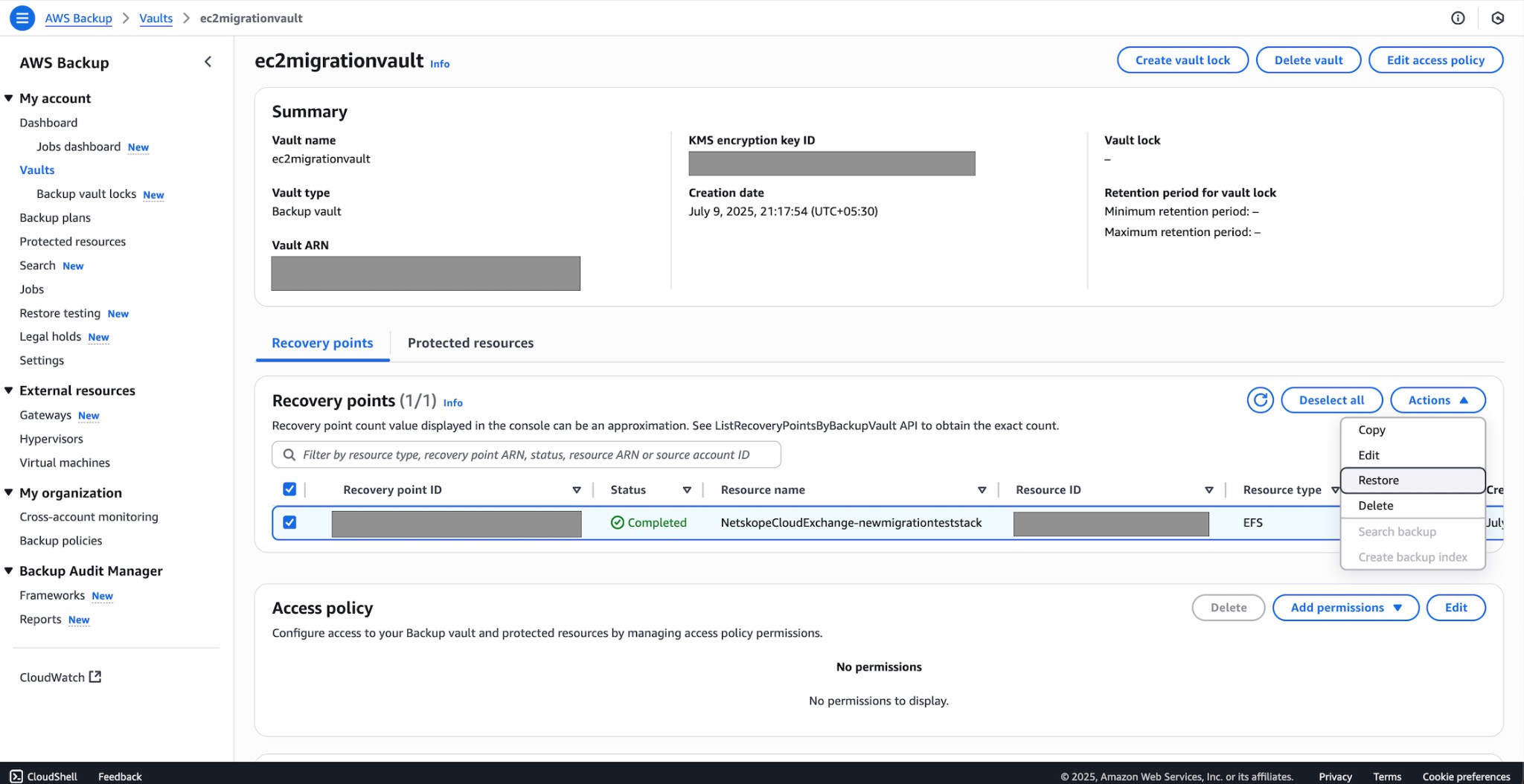Toggle the select-all recovery points checkbox

tap(289, 489)
